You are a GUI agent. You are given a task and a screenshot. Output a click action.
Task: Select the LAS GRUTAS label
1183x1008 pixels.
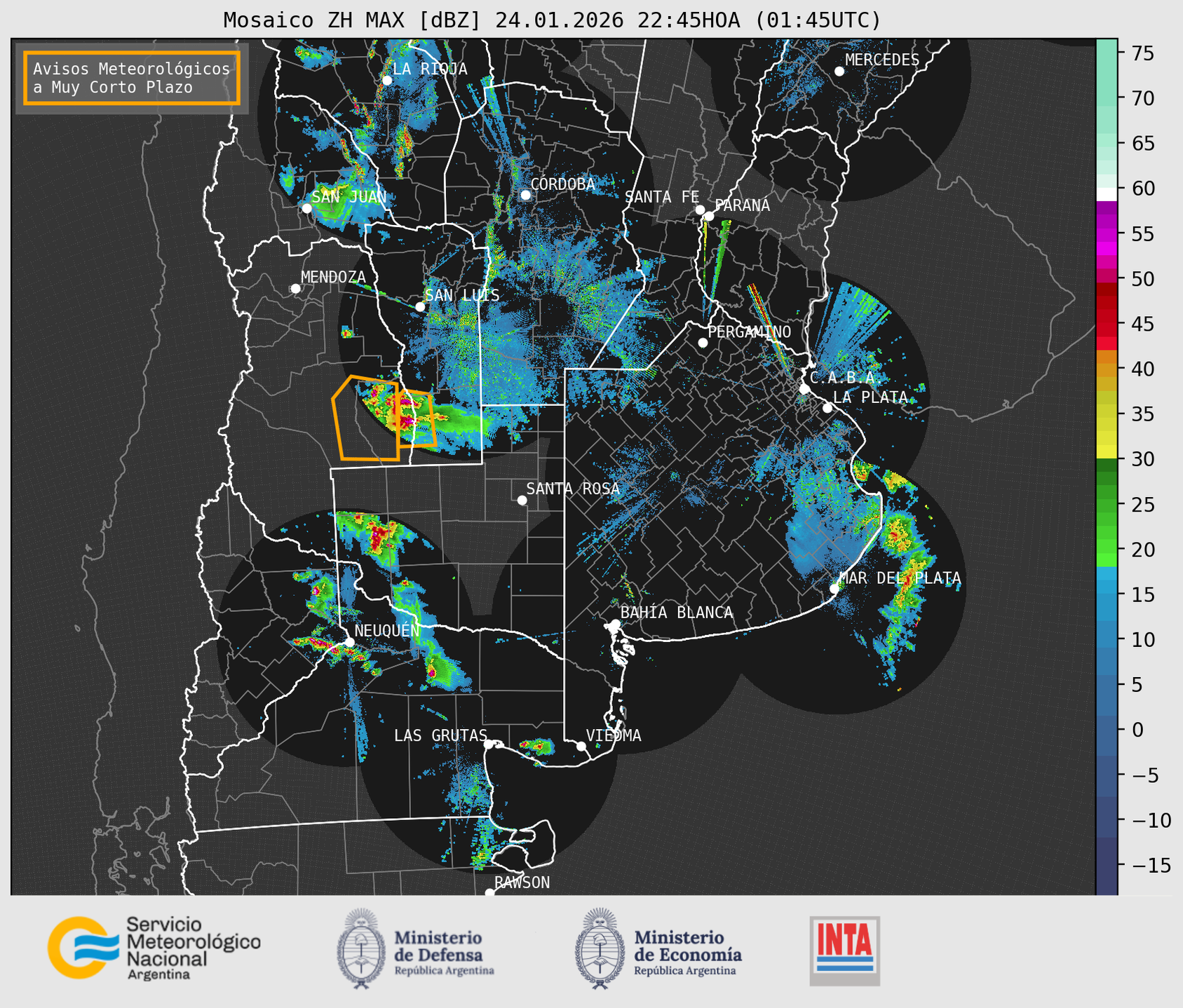coord(440,735)
